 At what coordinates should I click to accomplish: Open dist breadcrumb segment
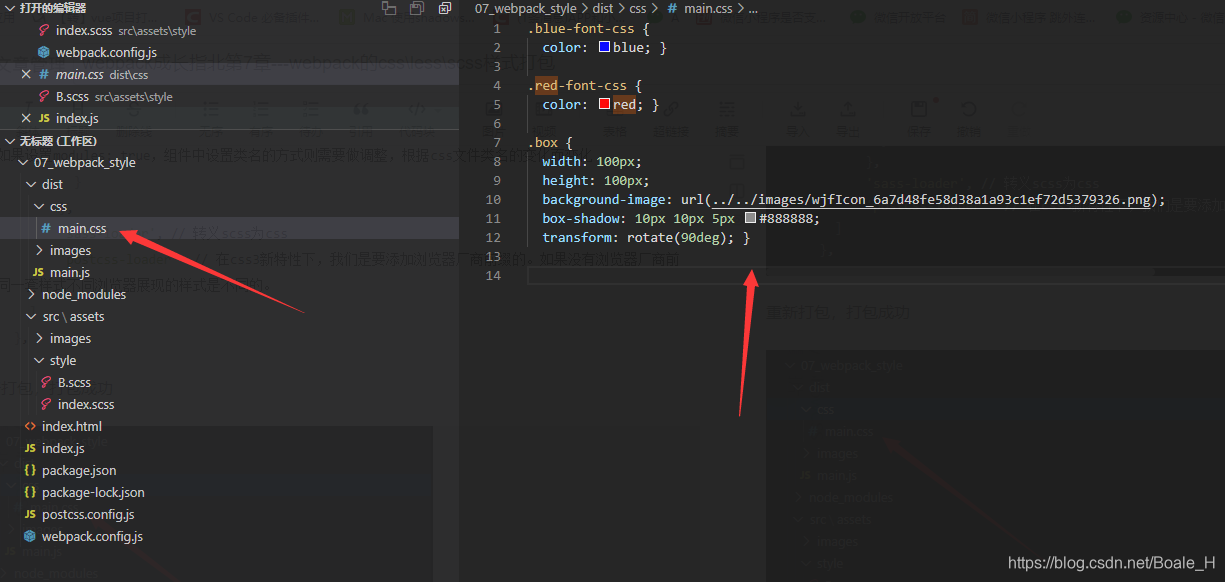tap(603, 8)
